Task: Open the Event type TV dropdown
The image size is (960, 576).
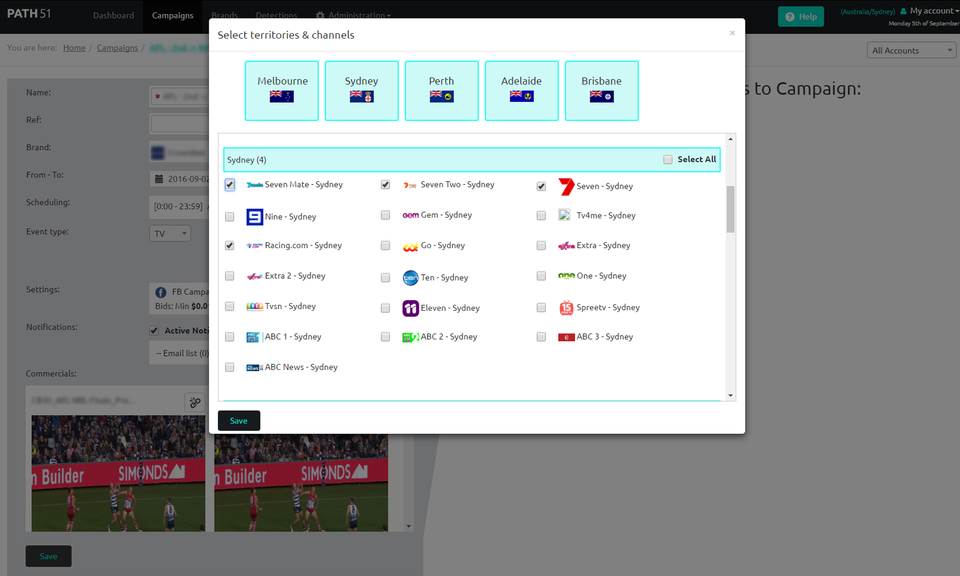Action: click(x=168, y=231)
